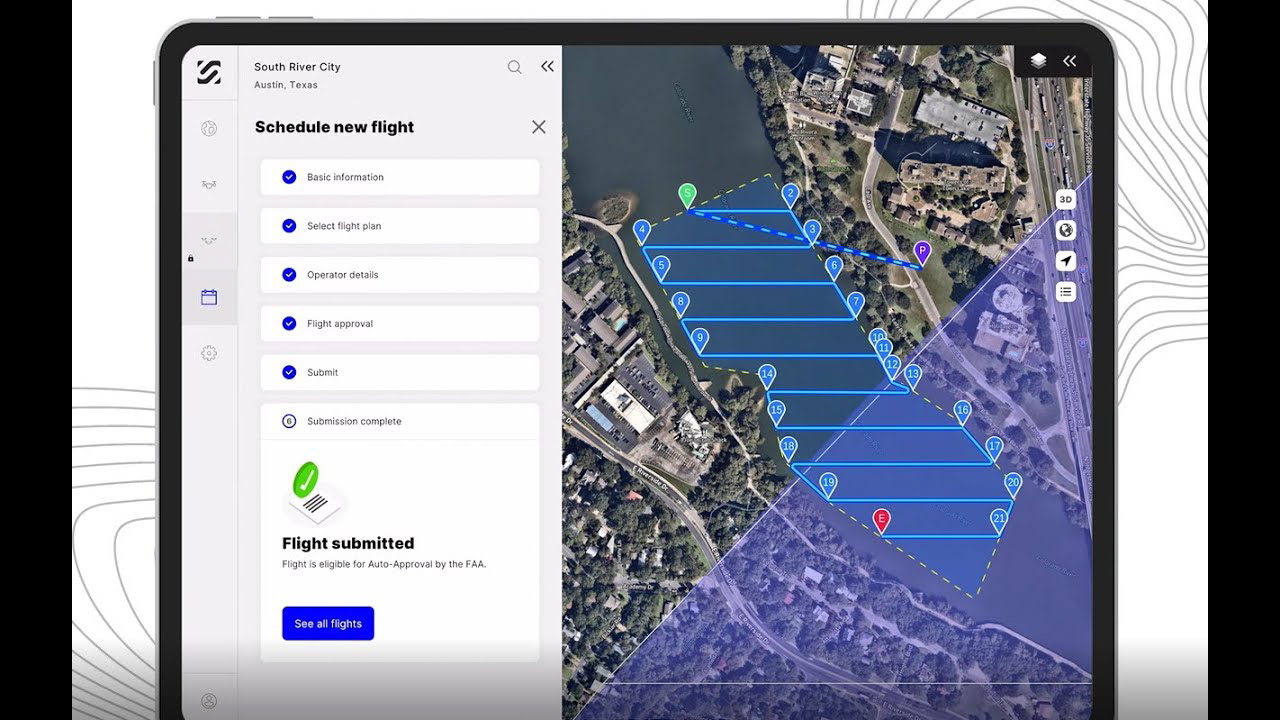1280x720 pixels.
Task: Click the Flight submitted heading
Action: pyautogui.click(x=348, y=543)
